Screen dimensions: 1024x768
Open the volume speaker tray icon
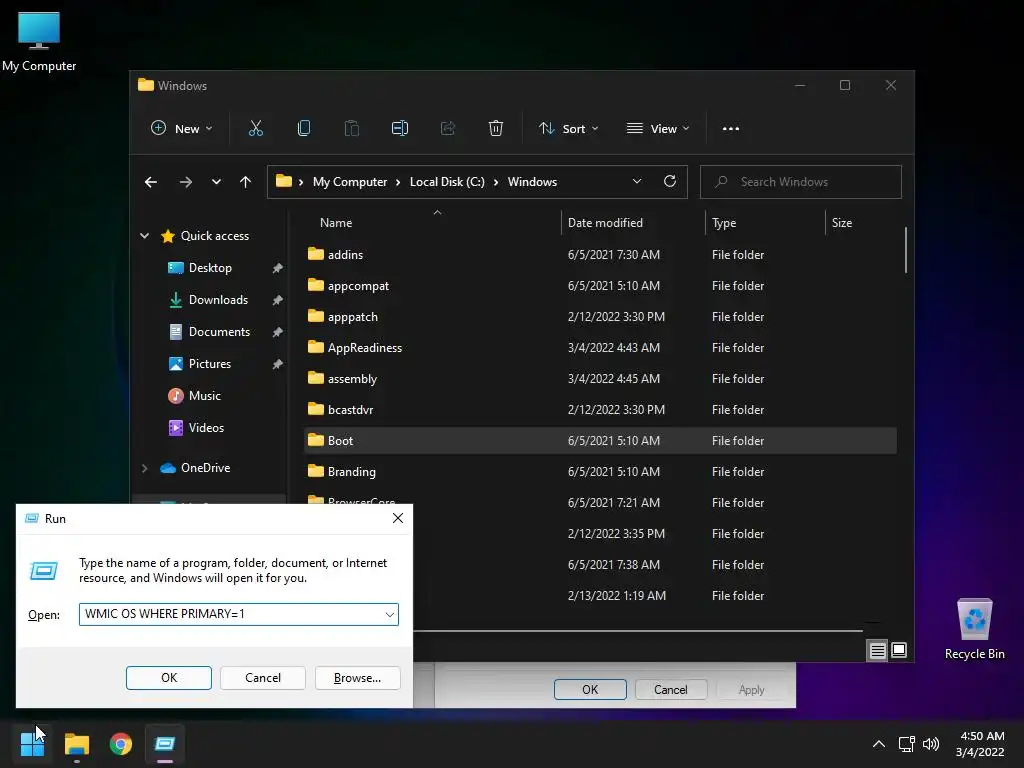click(x=931, y=744)
